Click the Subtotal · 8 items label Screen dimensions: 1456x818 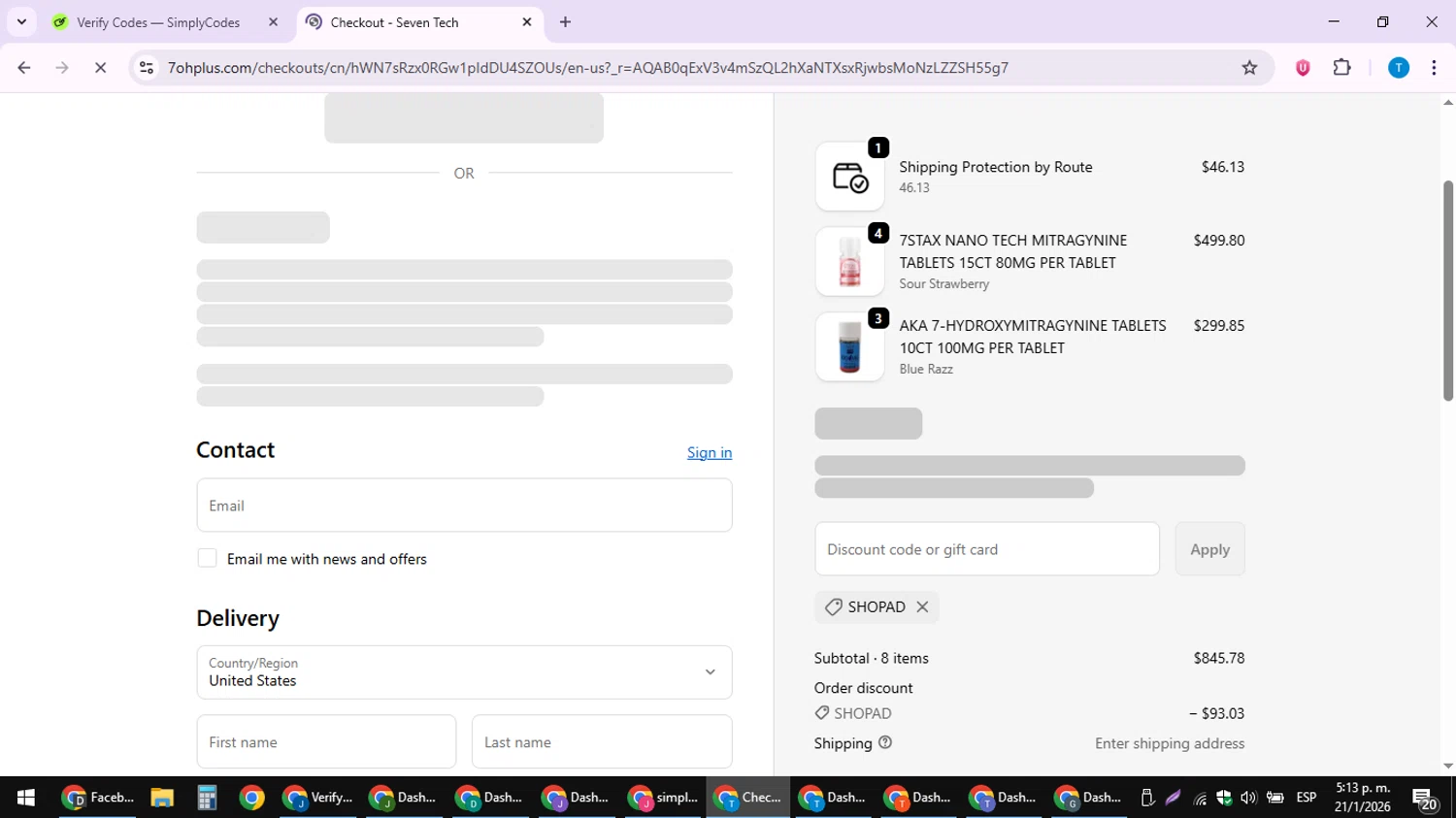[872, 658]
